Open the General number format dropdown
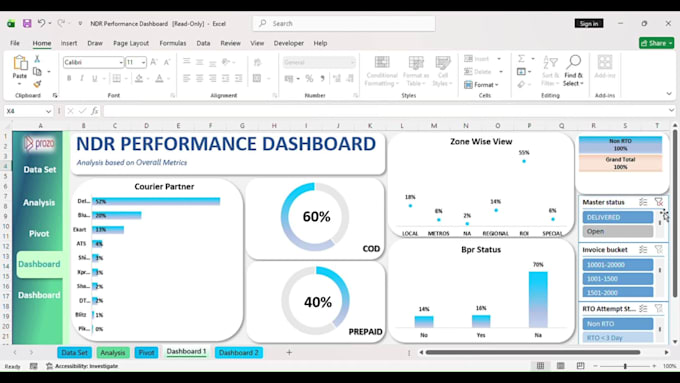 352,62
